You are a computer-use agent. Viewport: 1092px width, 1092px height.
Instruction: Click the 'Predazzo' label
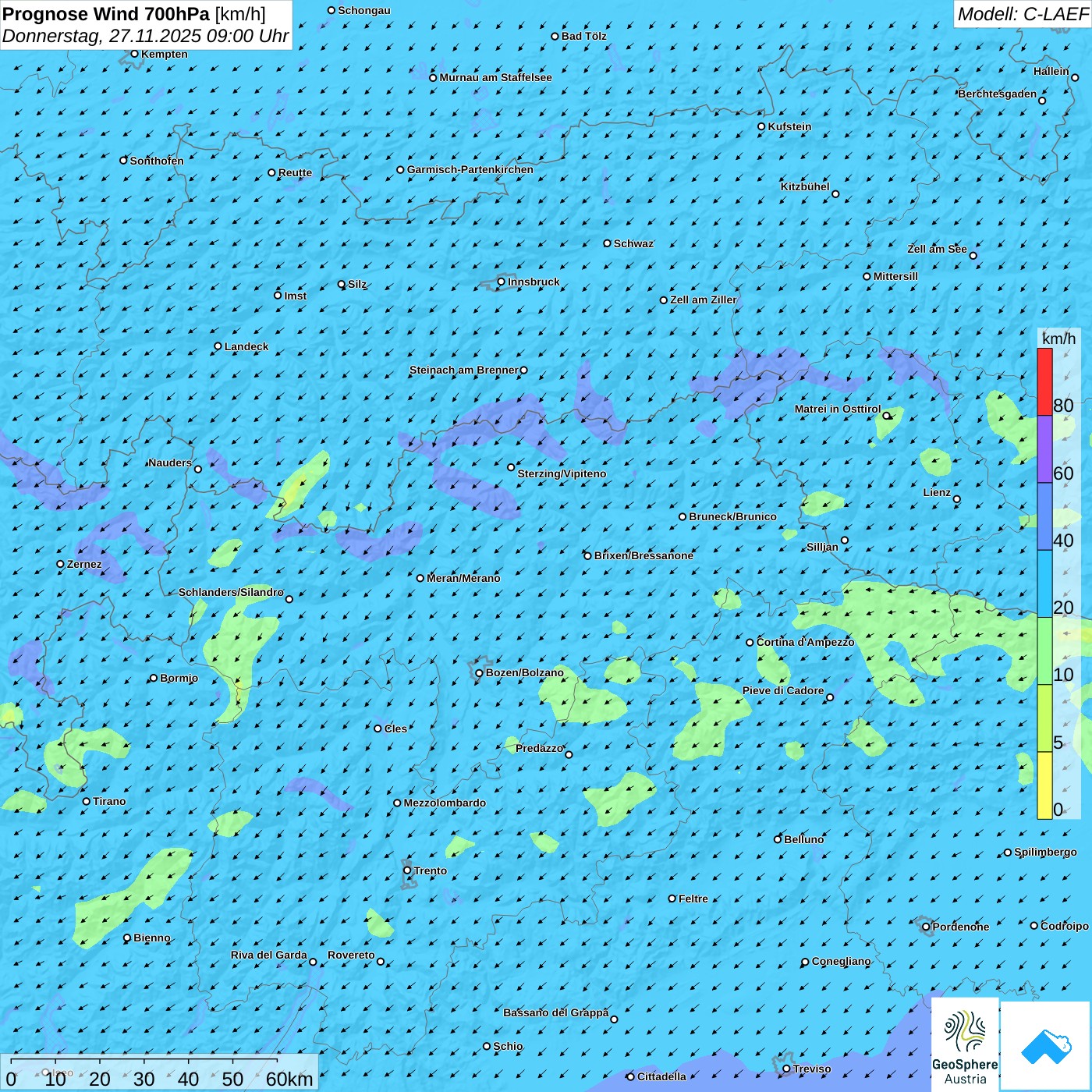539,749
